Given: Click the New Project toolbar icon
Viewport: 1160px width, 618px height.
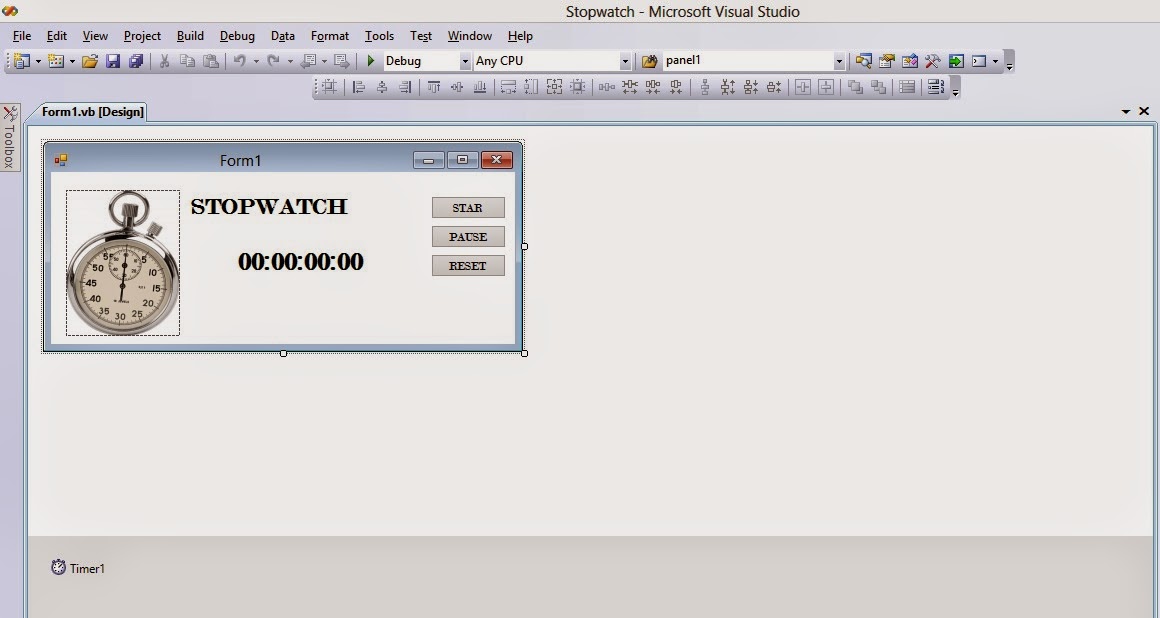Looking at the screenshot, I should [x=22, y=61].
